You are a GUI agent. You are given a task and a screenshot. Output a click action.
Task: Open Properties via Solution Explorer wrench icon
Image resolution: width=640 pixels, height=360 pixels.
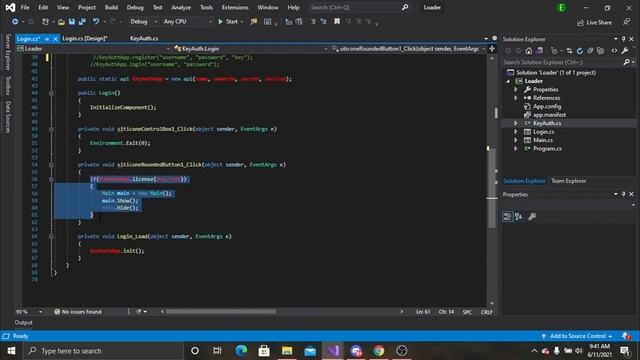click(624, 51)
